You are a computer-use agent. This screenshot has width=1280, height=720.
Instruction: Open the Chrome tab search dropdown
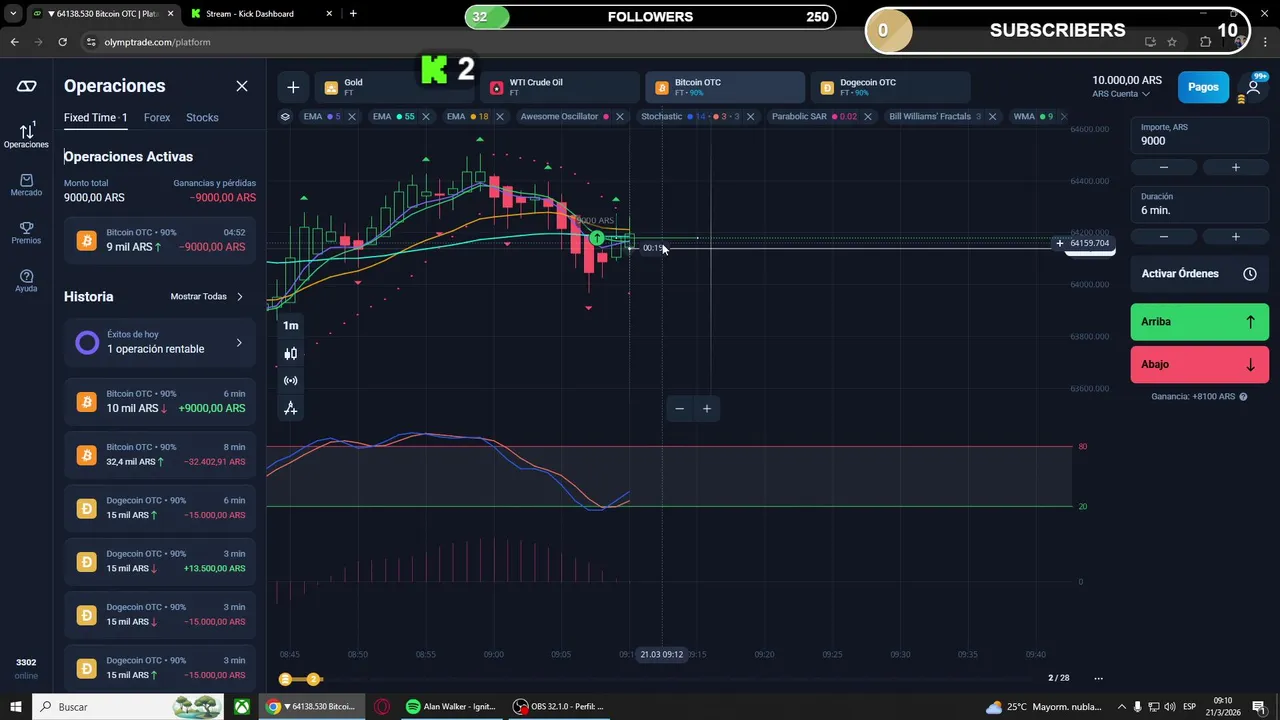click(x=13, y=14)
